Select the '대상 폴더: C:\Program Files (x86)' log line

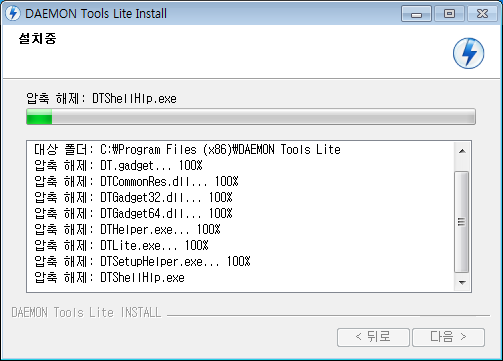click(187, 149)
